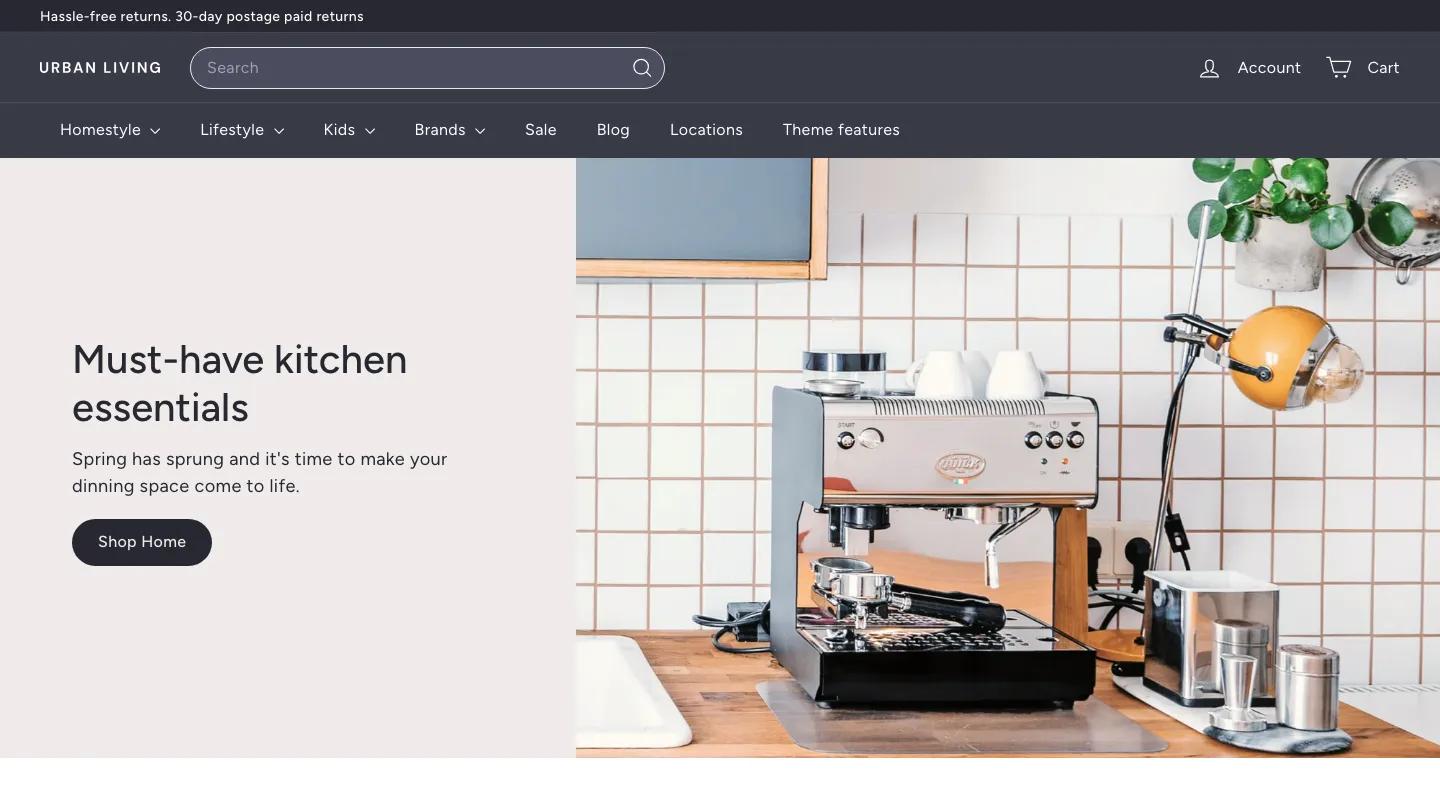Click 'Must-have kitchen essentials' heading

[x=240, y=383]
